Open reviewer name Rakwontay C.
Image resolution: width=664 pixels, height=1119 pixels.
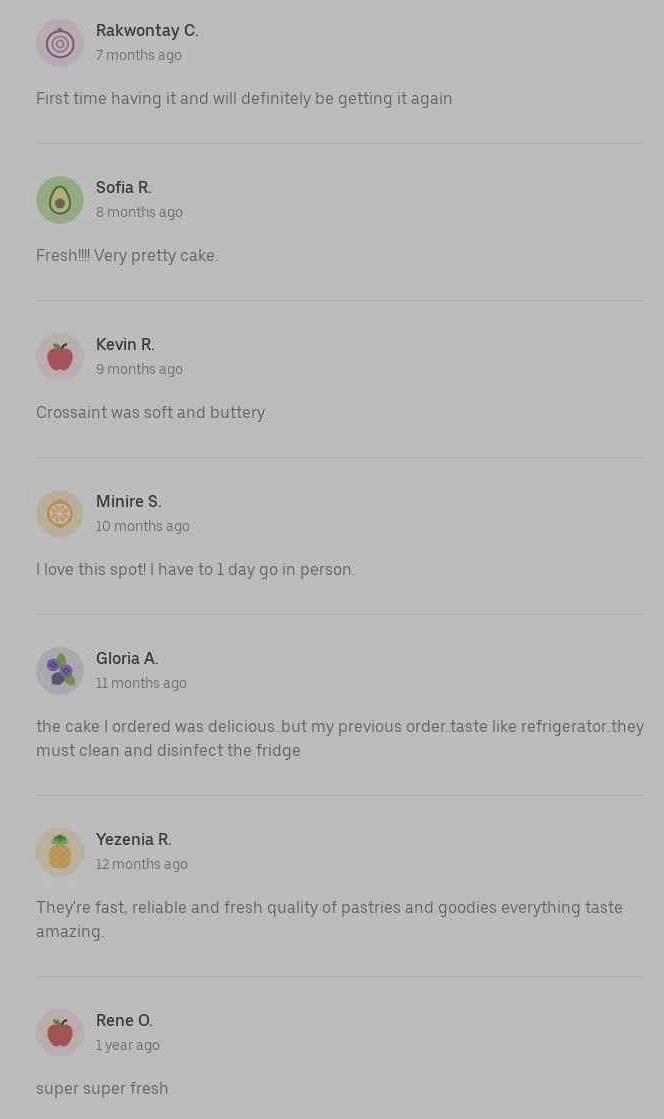coord(147,31)
